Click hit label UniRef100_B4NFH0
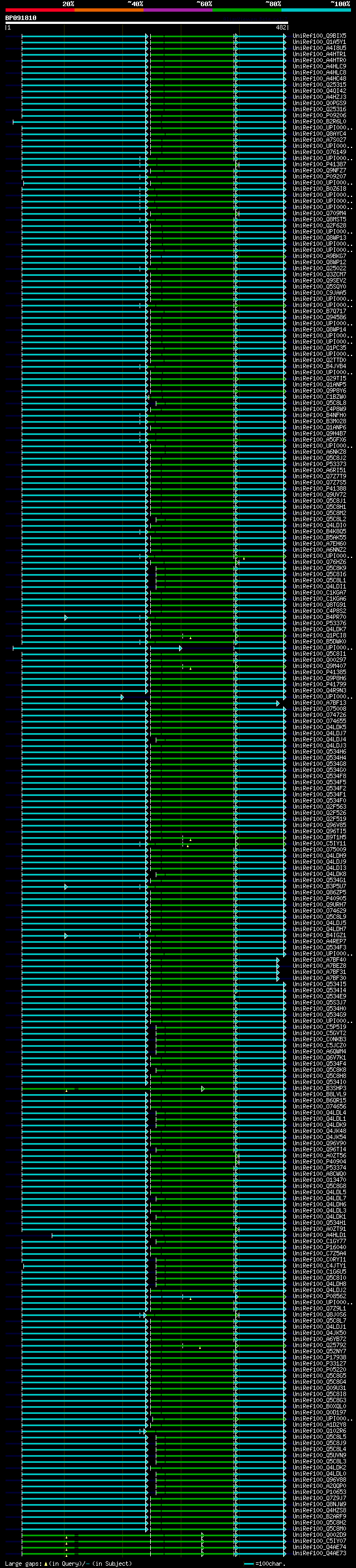Screen dimensions: 356x1568 click(319, 415)
